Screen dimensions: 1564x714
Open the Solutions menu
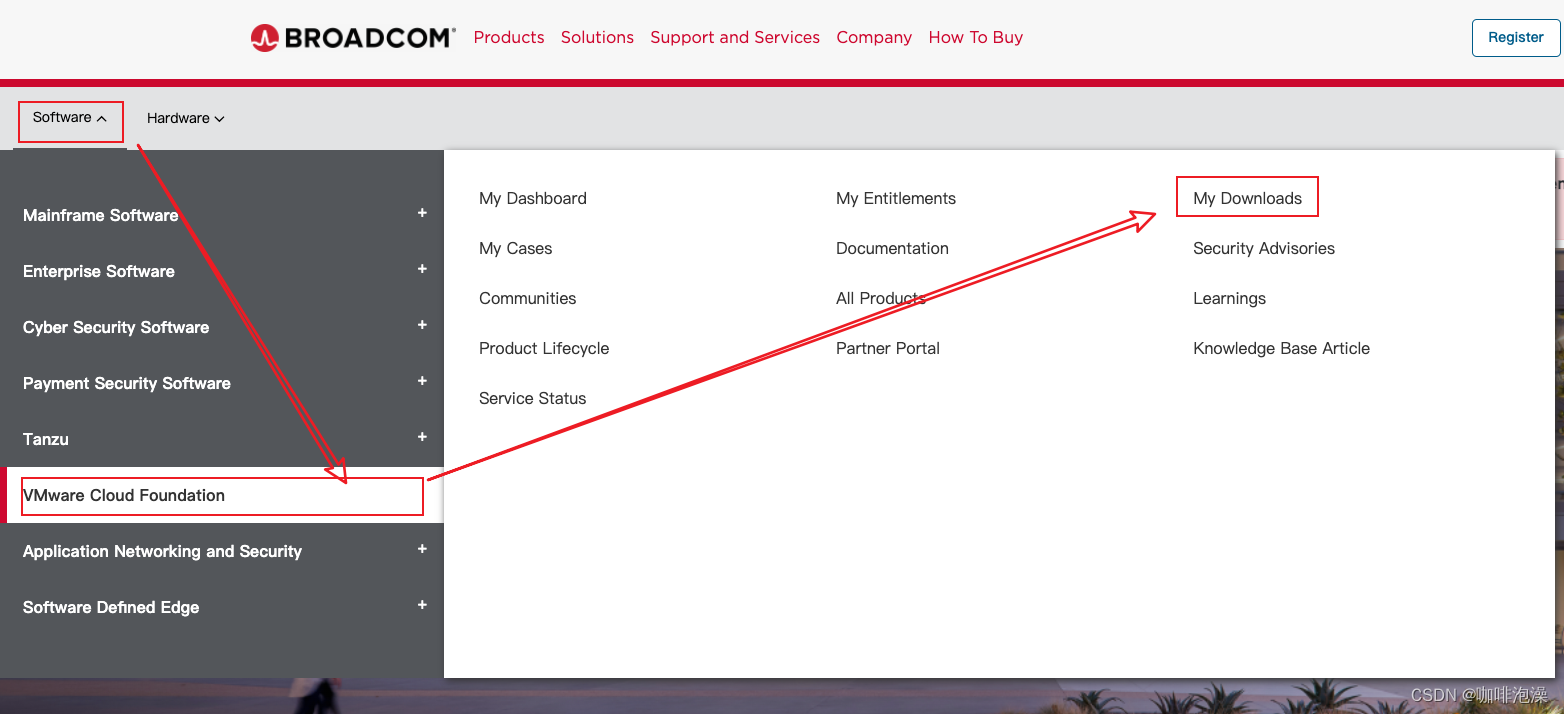pyautogui.click(x=597, y=37)
